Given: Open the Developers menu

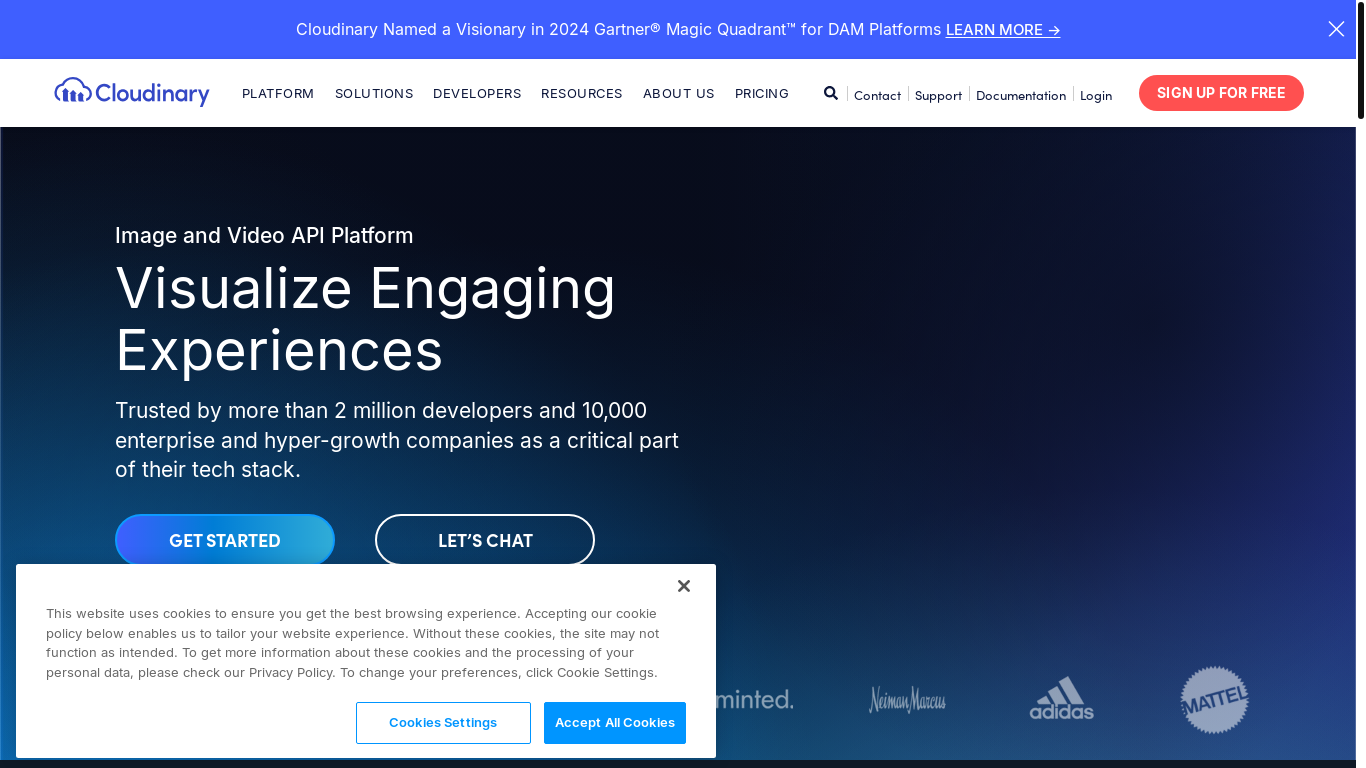Looking at the screenshot, I should [477, 93].
